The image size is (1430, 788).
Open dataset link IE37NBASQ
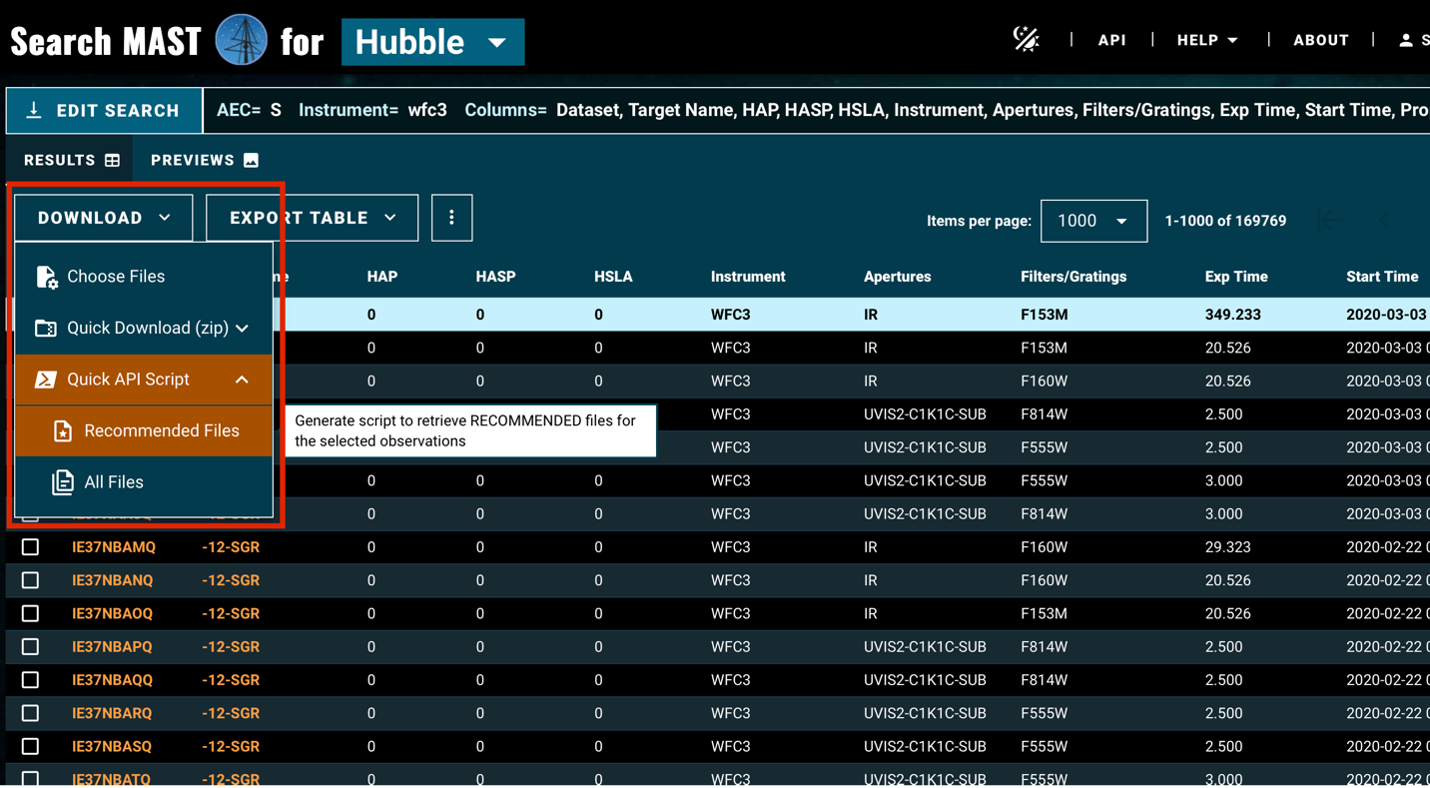112,746
